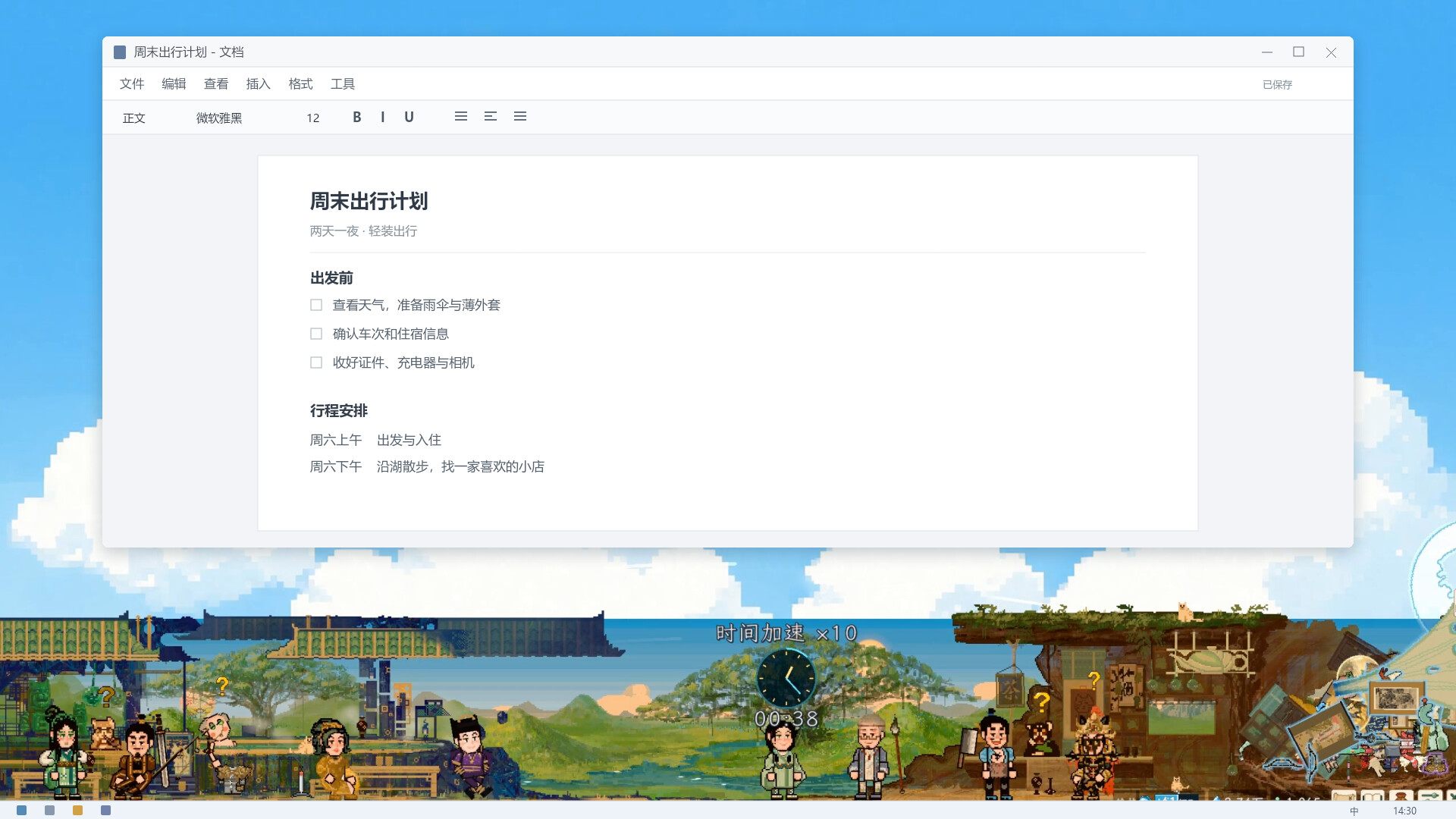
Task: Click the 已保存 save status label
Action: tap(1277, 84)
